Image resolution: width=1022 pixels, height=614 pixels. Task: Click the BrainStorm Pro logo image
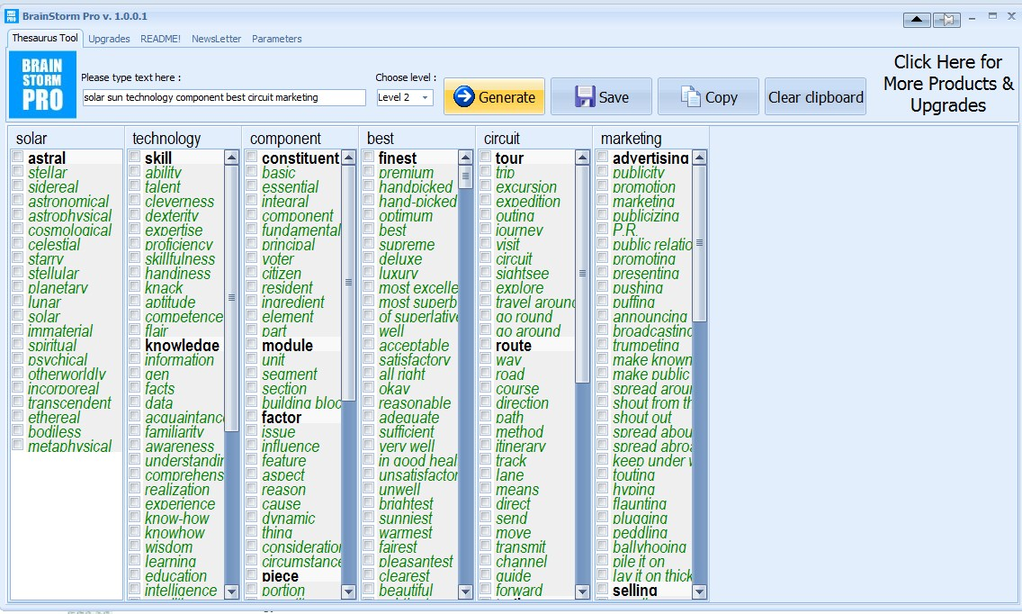[x=42, y=85]
